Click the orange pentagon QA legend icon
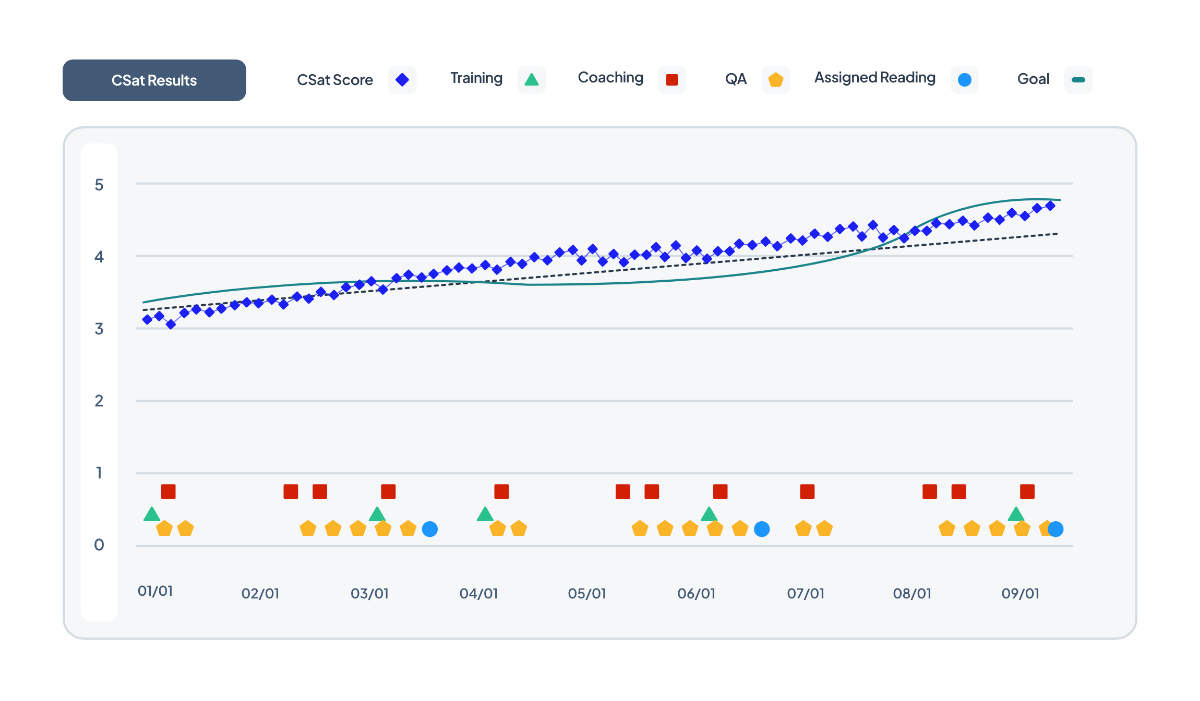Viewport: 1200px width, 701px height. click(776, 80)
